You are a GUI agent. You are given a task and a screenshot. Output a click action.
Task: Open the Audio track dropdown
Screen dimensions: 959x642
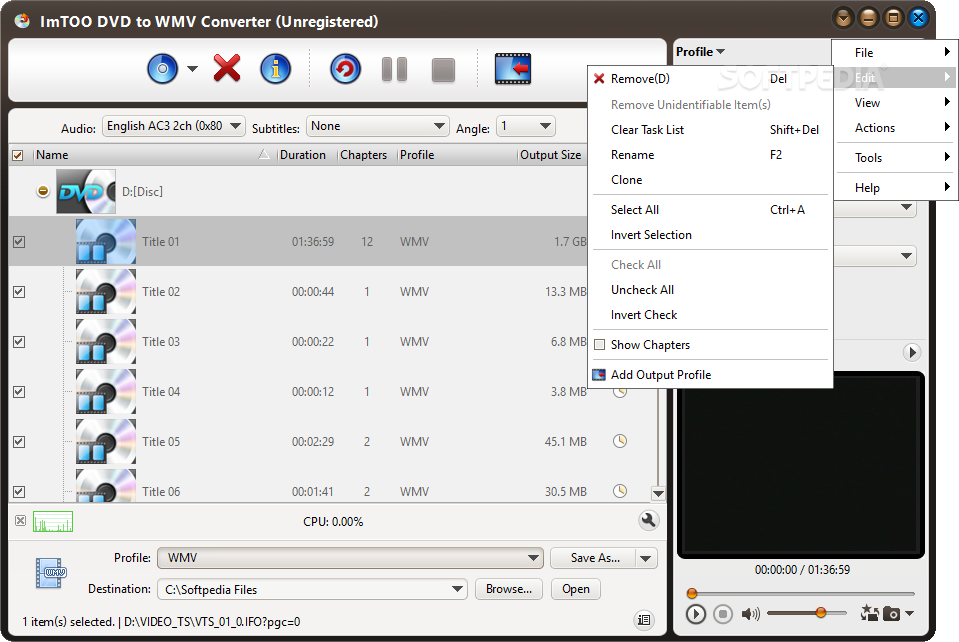click(174, 126)
